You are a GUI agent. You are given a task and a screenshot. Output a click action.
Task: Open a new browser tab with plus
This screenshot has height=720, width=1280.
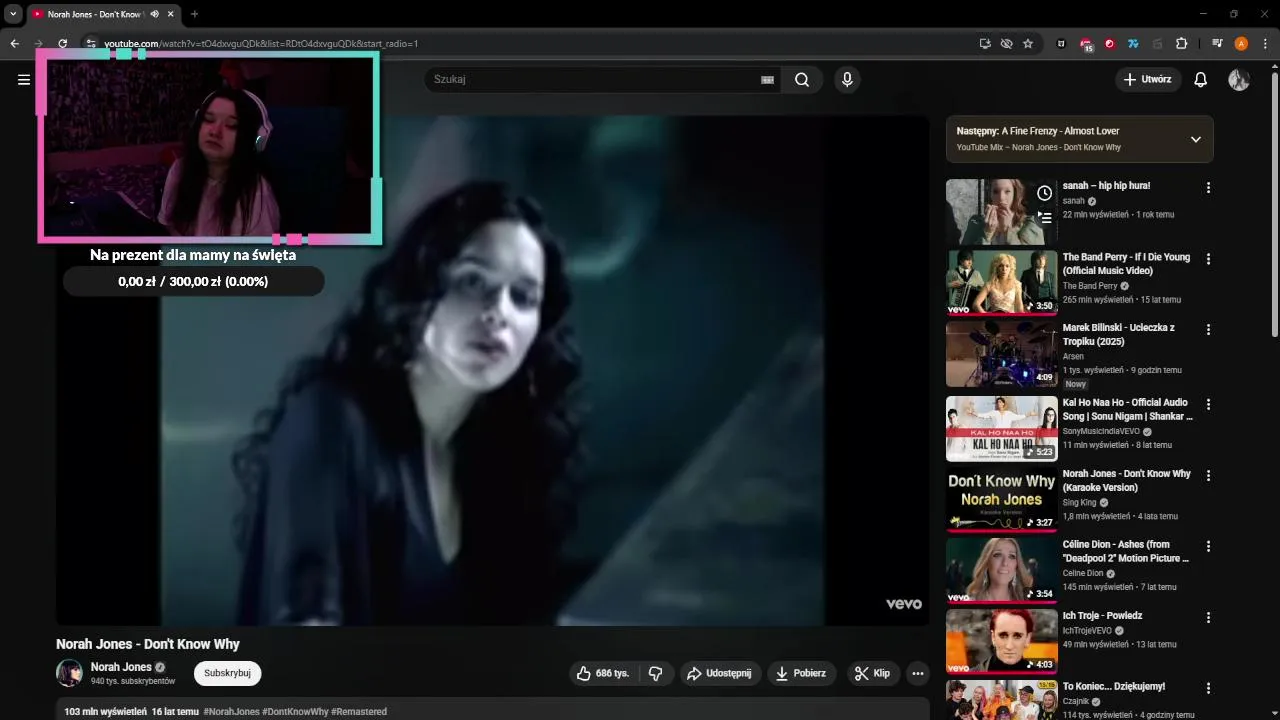[x=194, y=14]
